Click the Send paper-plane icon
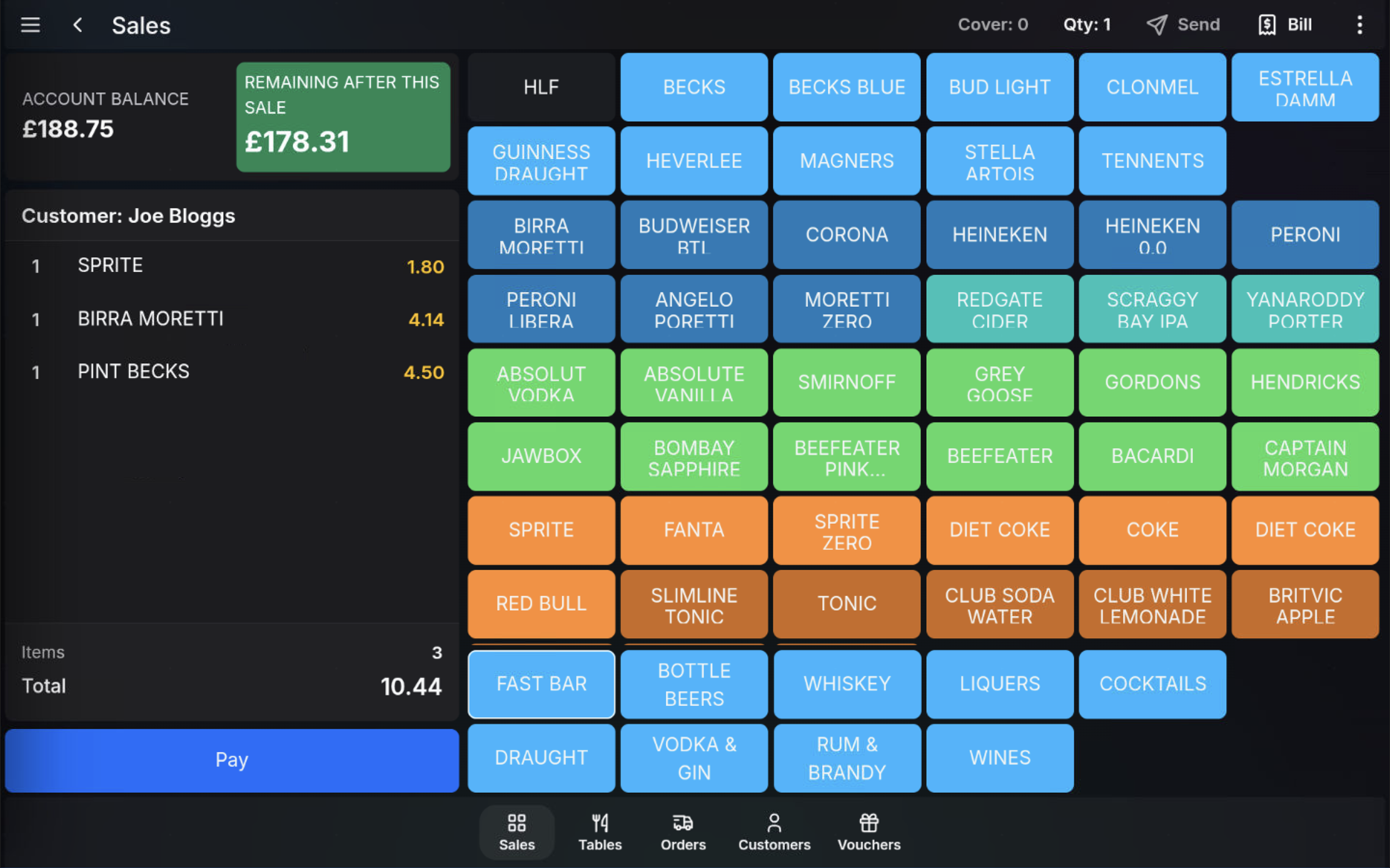1390x868 pixels. pyautogui.click(x=1156, y=25)
